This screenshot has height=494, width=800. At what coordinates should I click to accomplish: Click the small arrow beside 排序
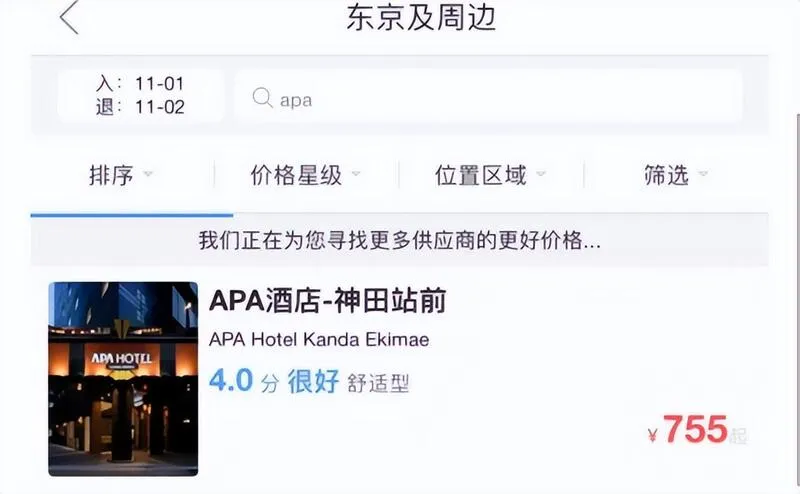click(148, 174)
